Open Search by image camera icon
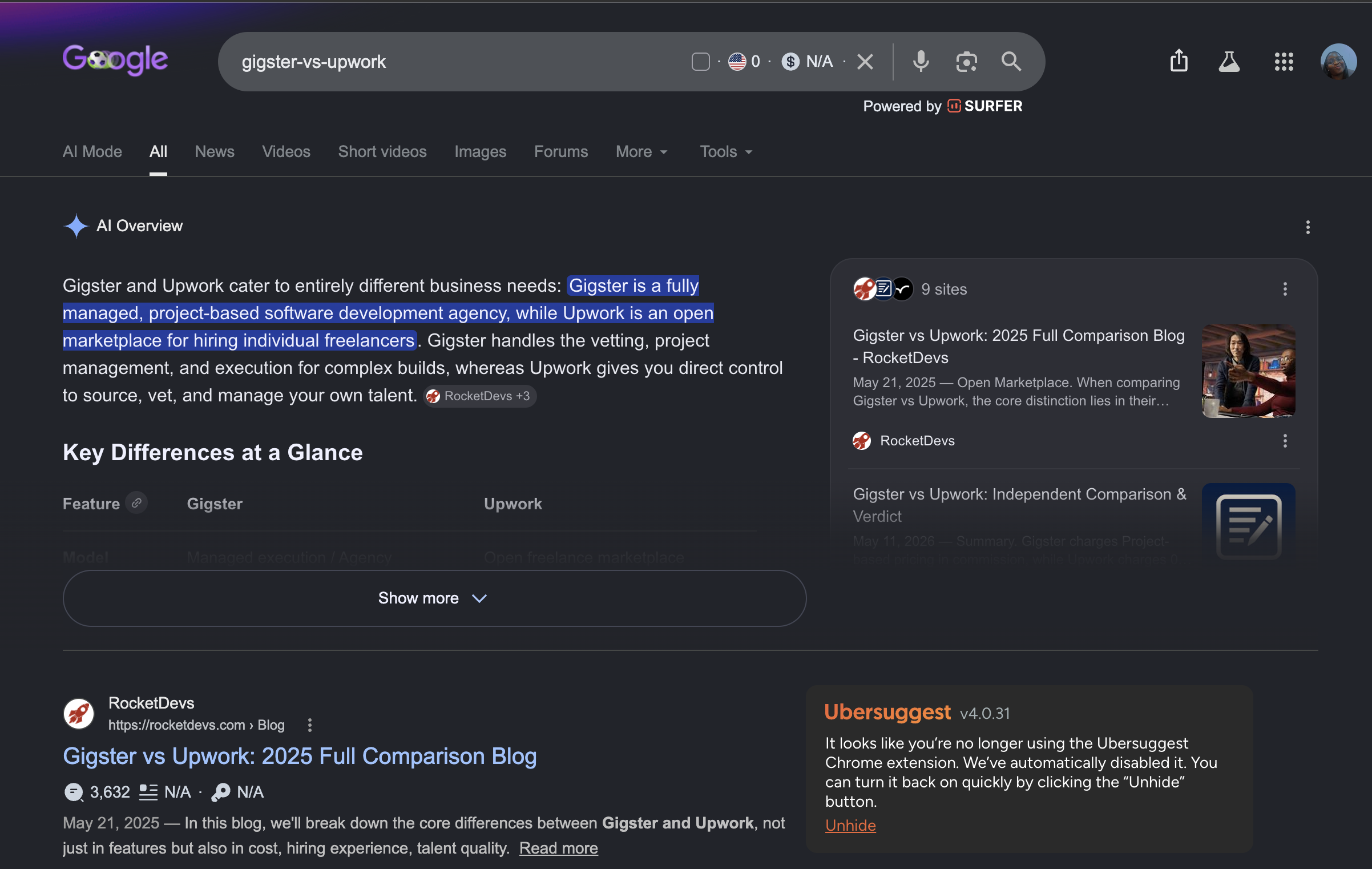This screenshot has height=869, width=1372. pos(966,62)
